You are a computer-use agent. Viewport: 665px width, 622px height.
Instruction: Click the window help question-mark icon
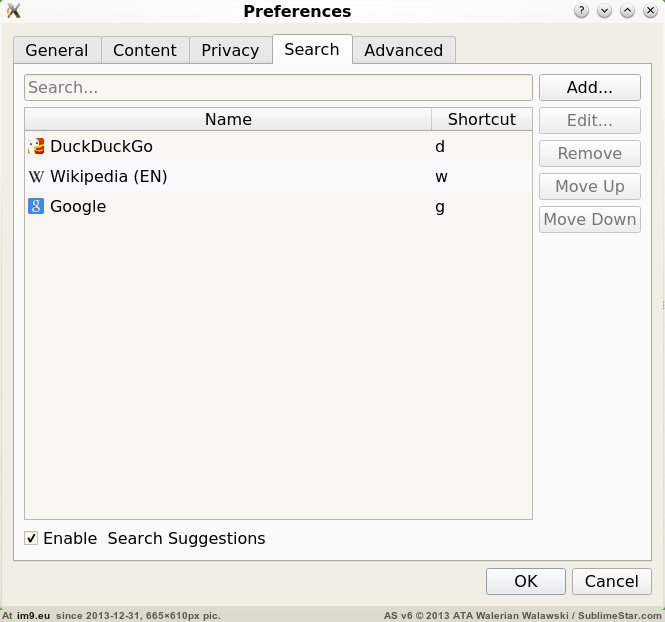pyautogui.click(x=582, y=11)
